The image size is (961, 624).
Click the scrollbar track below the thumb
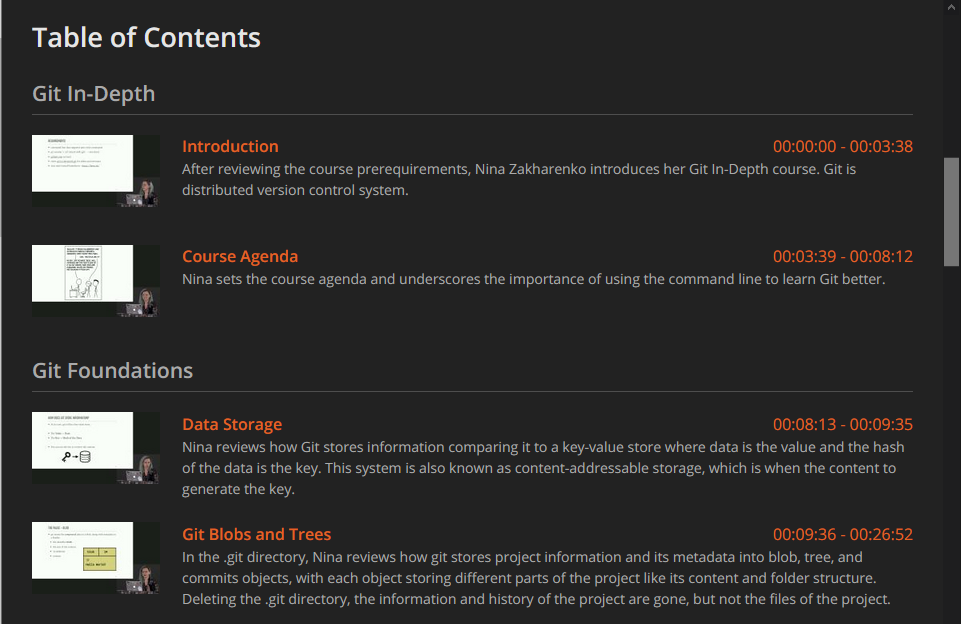[950, 450]
